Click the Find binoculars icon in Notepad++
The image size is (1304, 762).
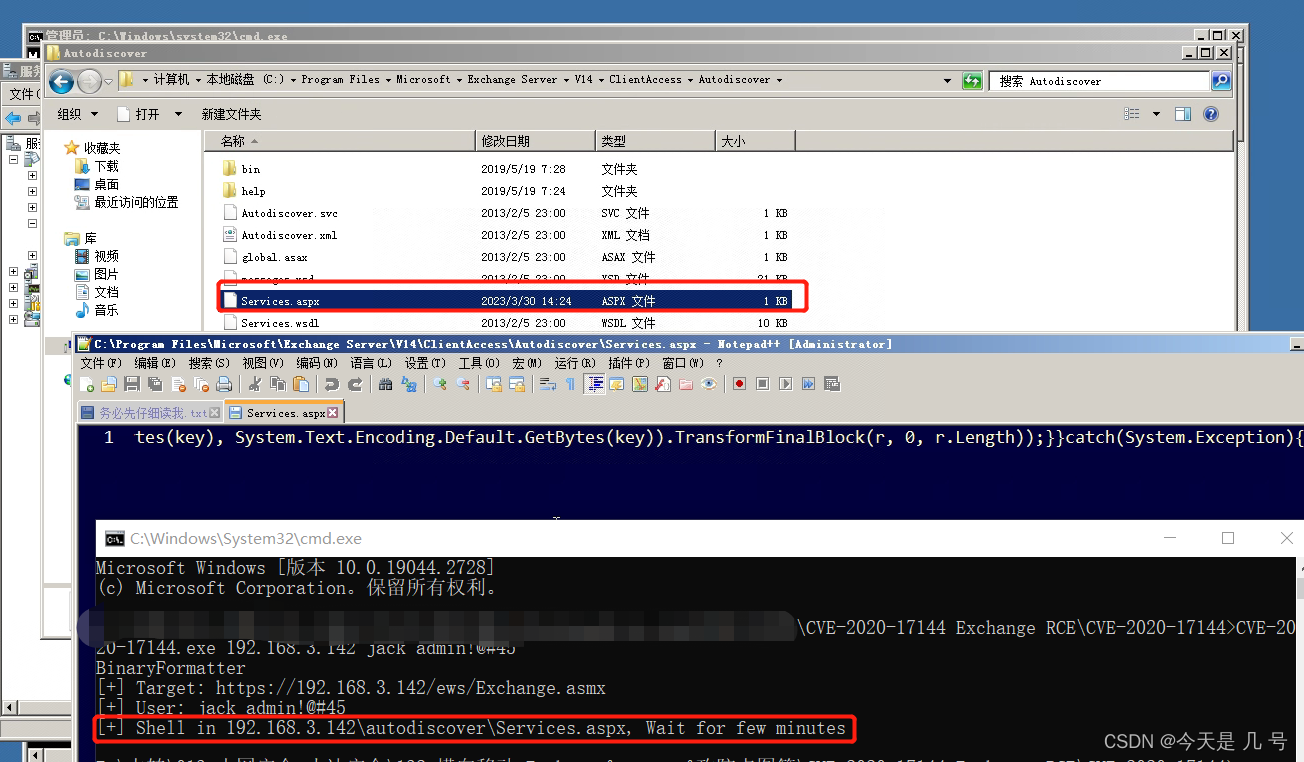(385, 384)
